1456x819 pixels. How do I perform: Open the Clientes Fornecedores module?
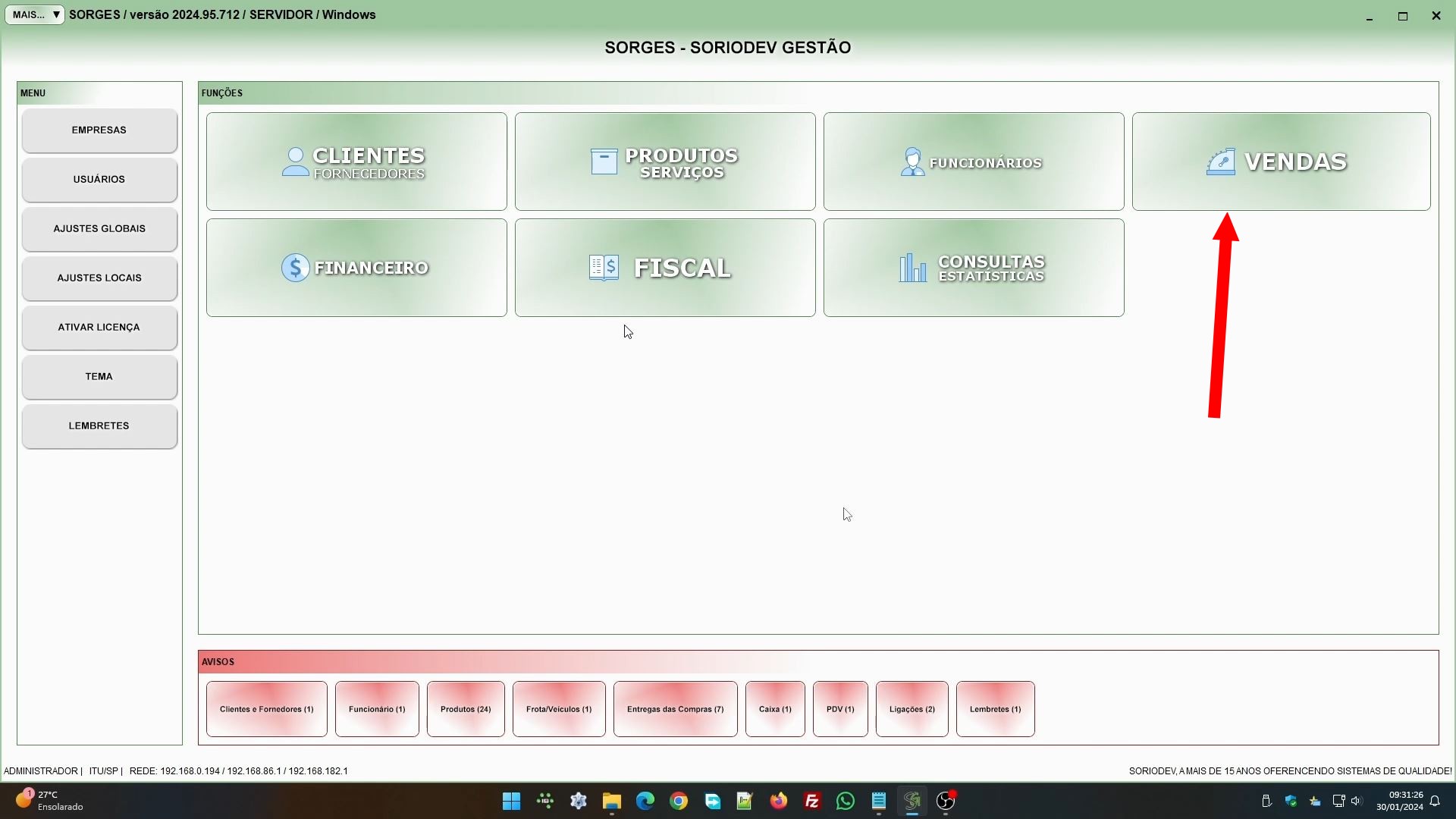pyautogui.click(x=356, y=162)
